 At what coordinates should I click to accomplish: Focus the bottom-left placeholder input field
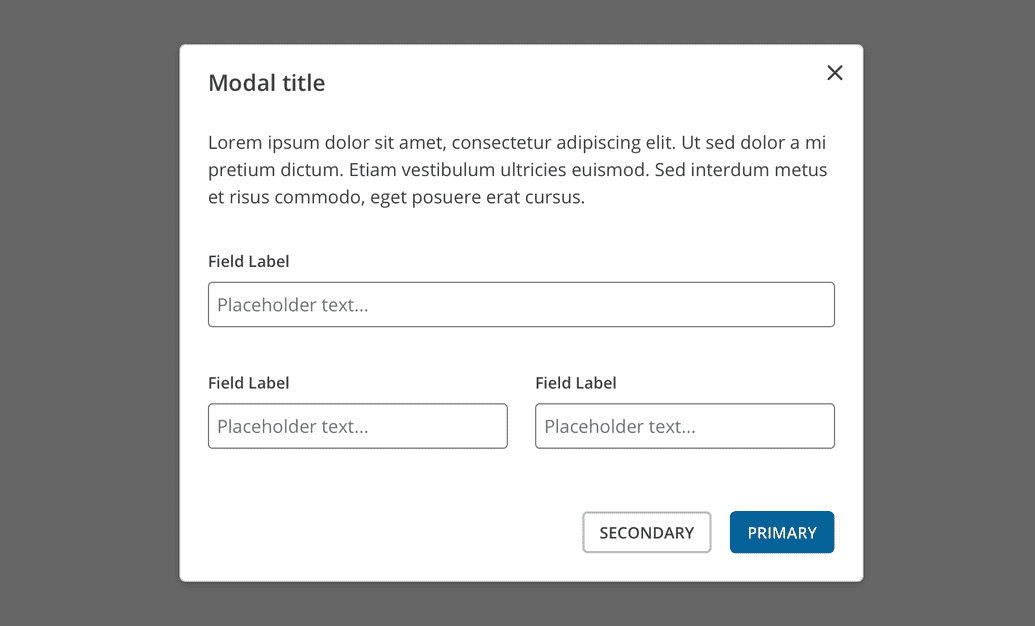tap(357, 426)
